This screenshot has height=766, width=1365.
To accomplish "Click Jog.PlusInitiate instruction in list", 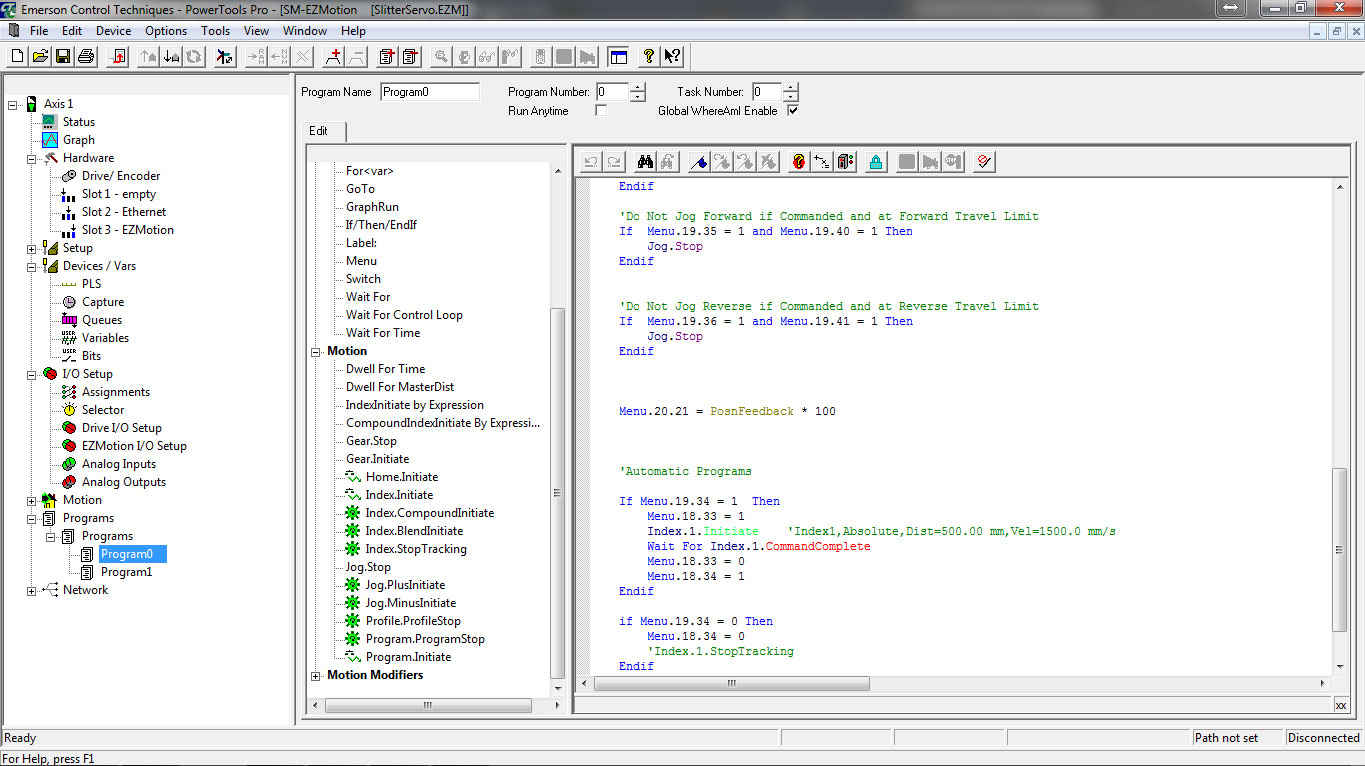I will click(405, 585).
